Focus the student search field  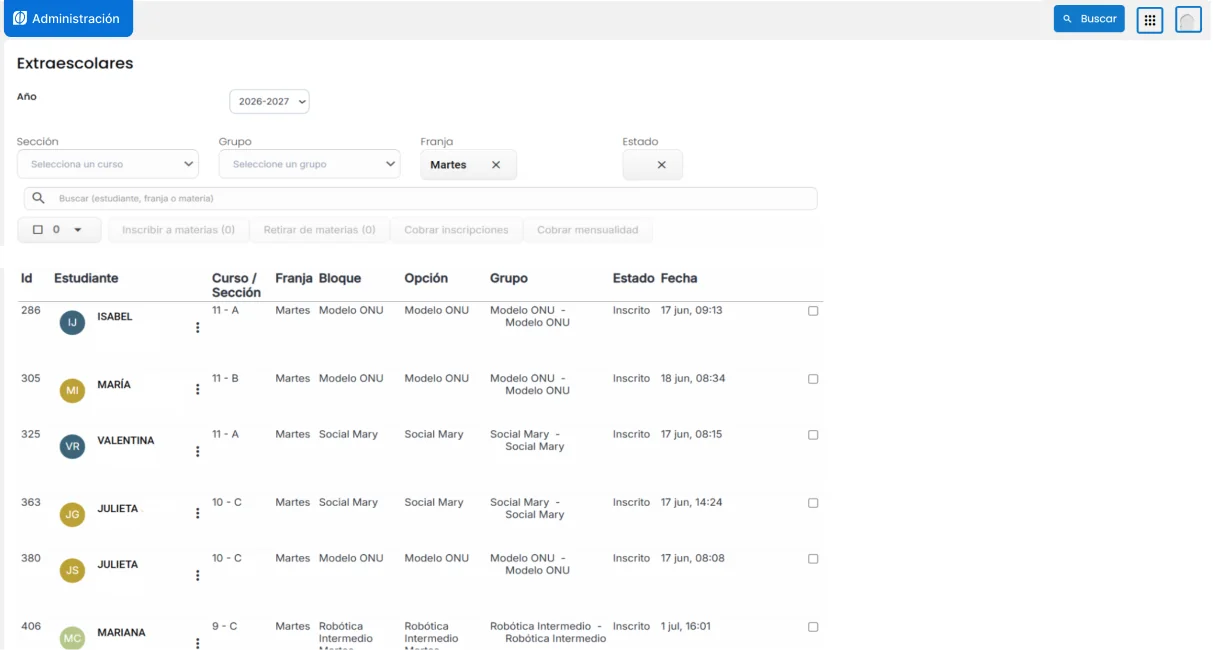click(420, 198)
